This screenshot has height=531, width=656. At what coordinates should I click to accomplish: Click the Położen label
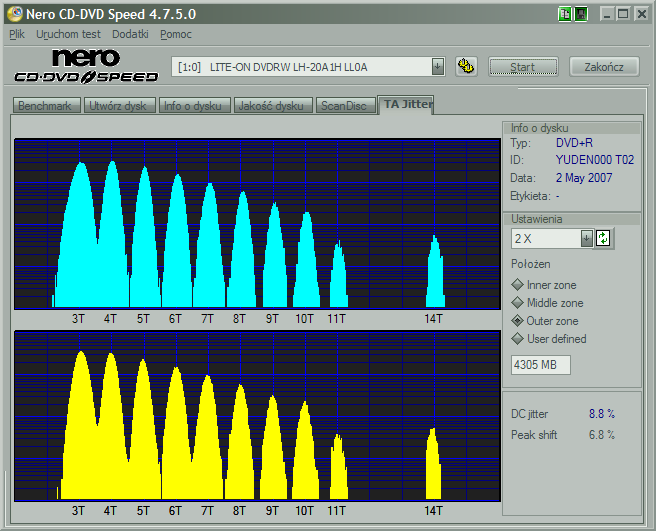tap(530, 264)
